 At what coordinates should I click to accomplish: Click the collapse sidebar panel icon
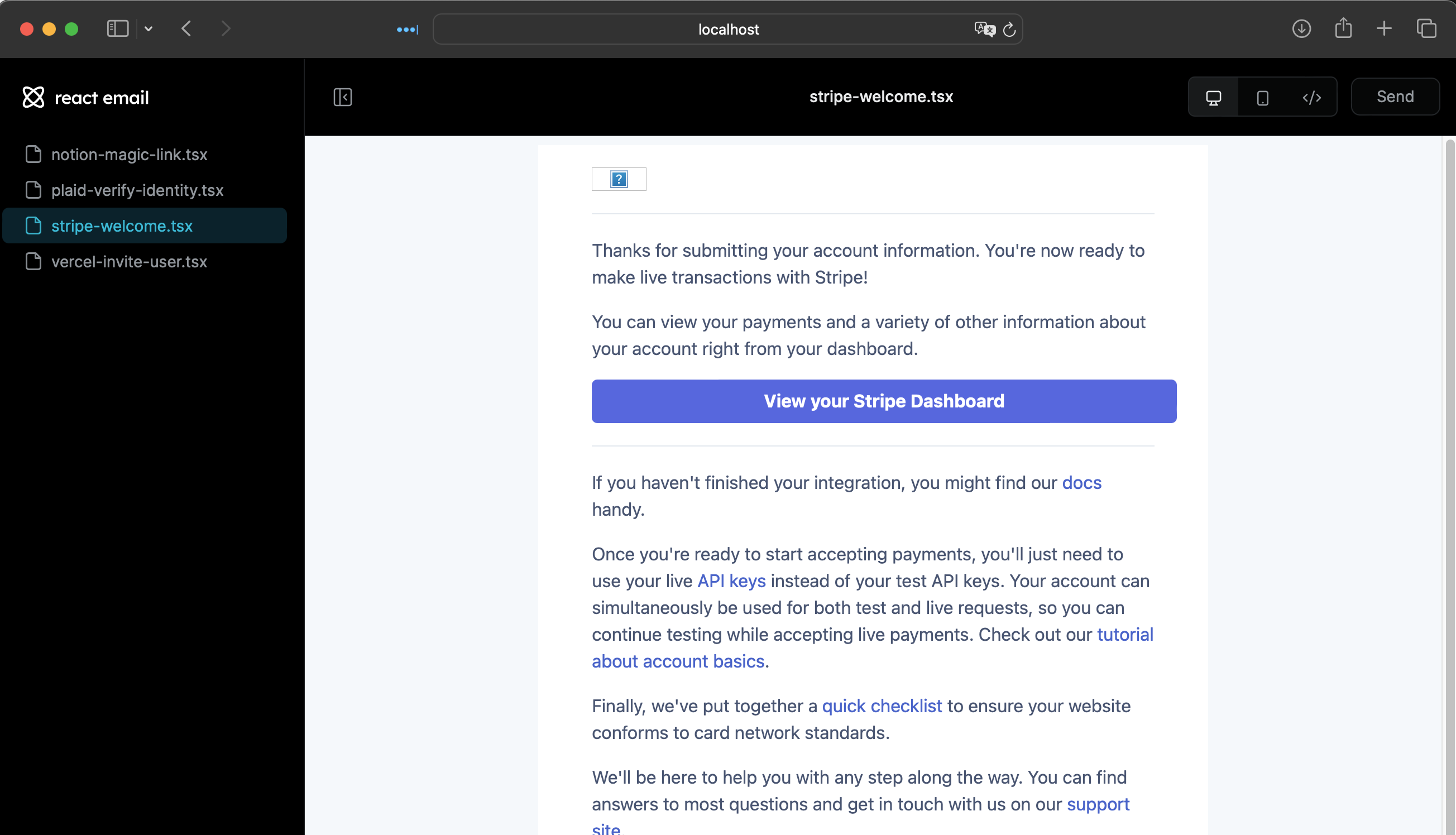343,97
